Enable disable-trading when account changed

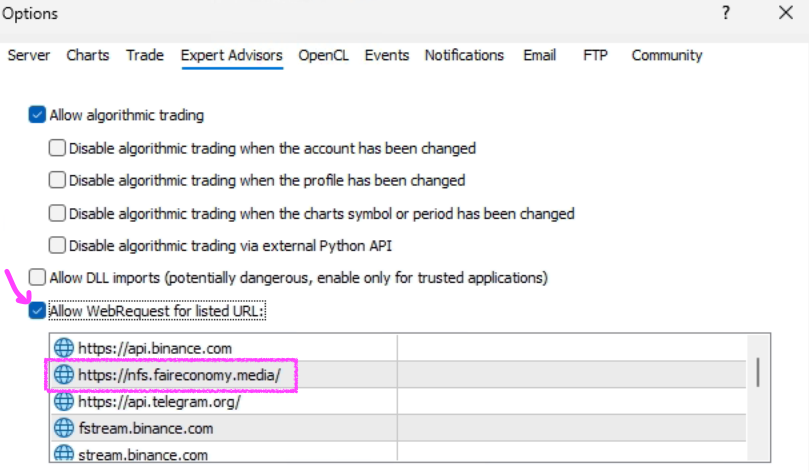57,148
